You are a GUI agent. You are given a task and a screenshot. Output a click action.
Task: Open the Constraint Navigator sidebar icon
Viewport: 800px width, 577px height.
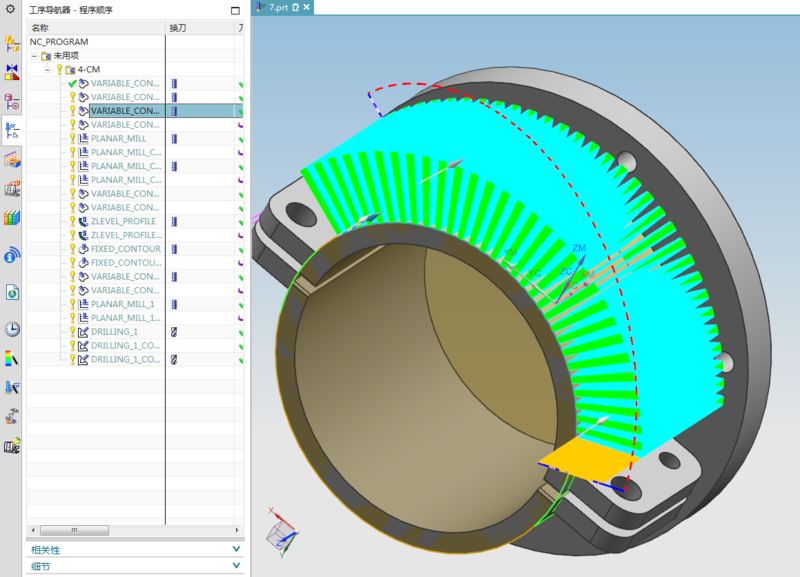click(12, 72)
